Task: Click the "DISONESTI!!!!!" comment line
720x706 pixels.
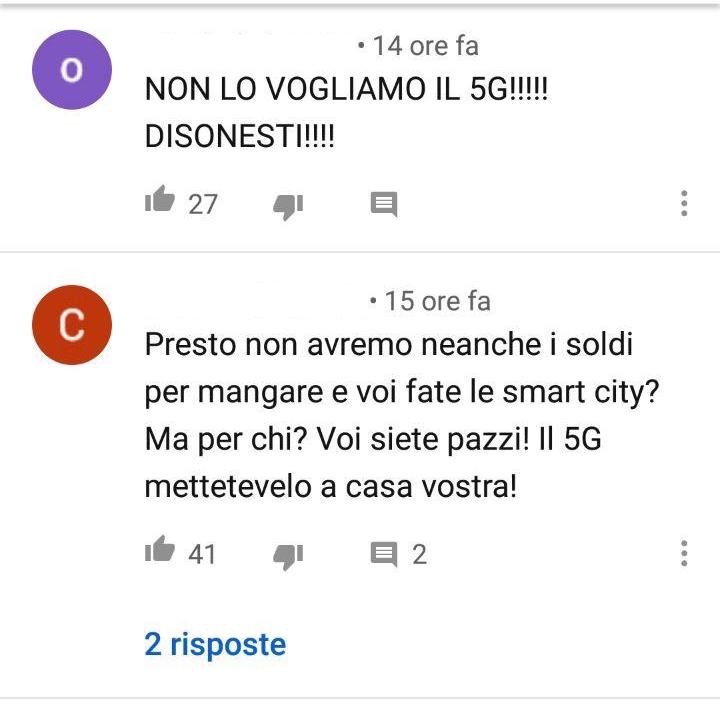Action: pos(240,136)
